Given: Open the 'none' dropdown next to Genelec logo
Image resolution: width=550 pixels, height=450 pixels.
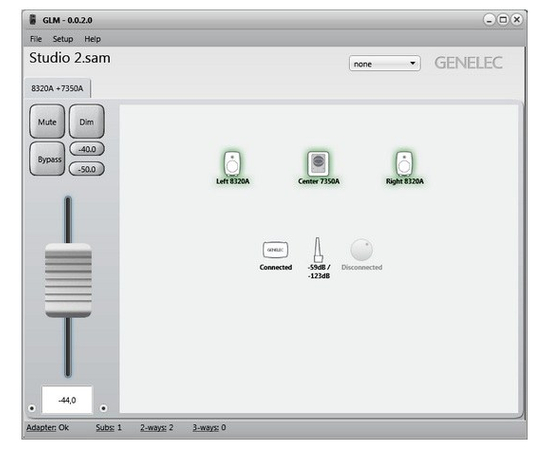Looking at the screenshot, I should pyautogui.click(x=385, y=63).
